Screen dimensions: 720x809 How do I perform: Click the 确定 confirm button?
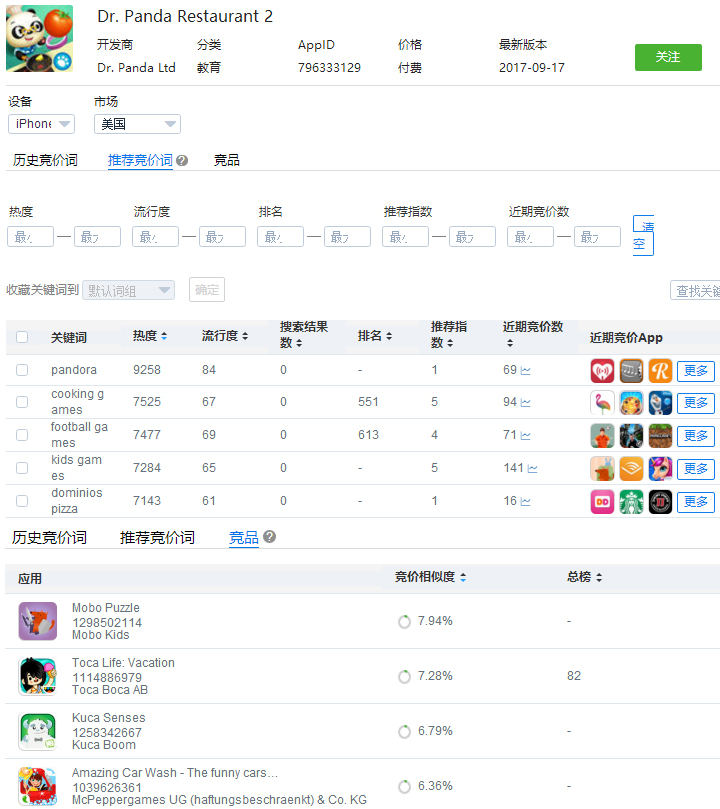(x=207, y=289)
